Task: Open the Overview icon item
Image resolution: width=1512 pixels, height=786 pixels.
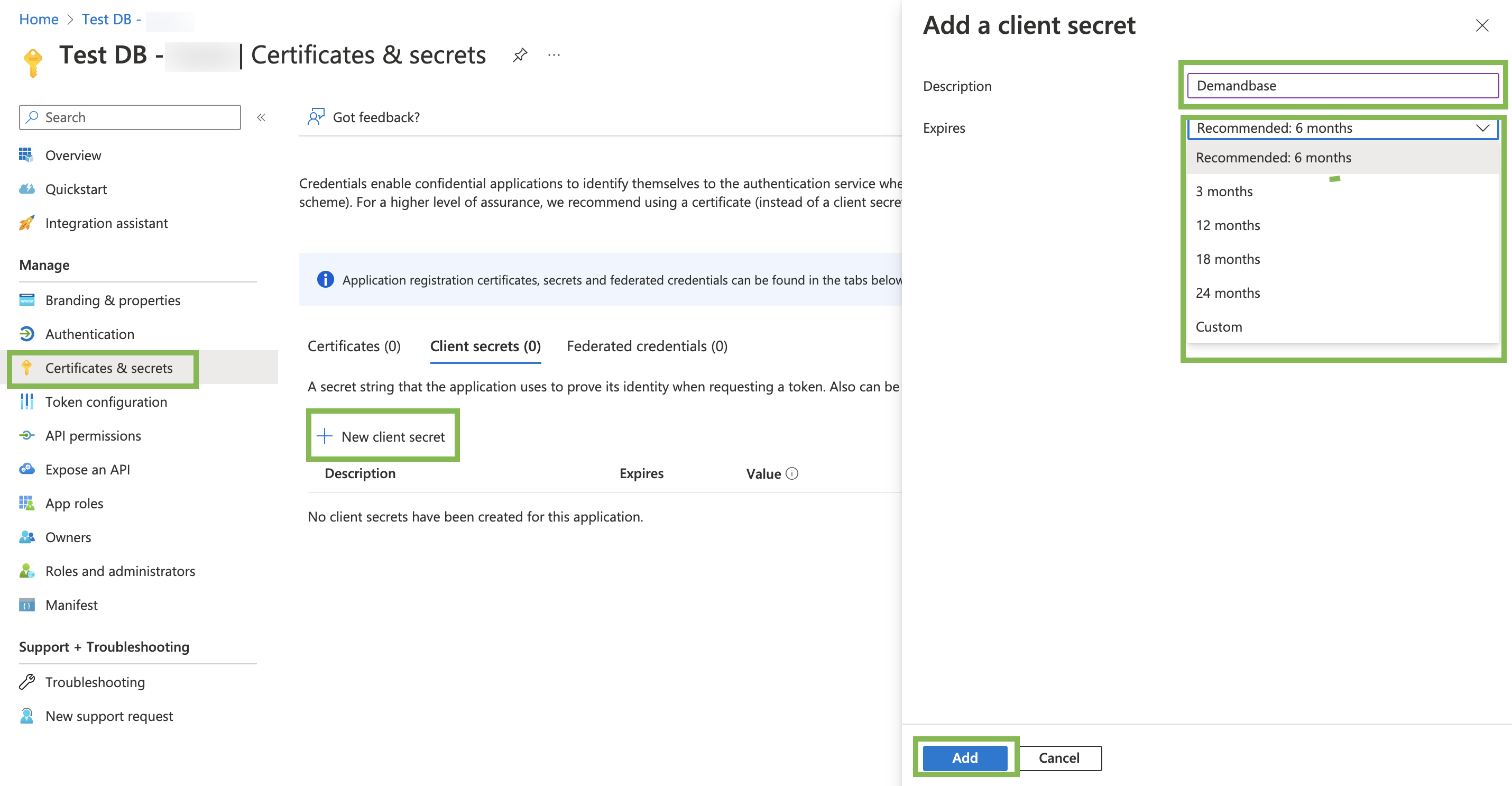Action: pyautogui.click(x=26, y=155)
